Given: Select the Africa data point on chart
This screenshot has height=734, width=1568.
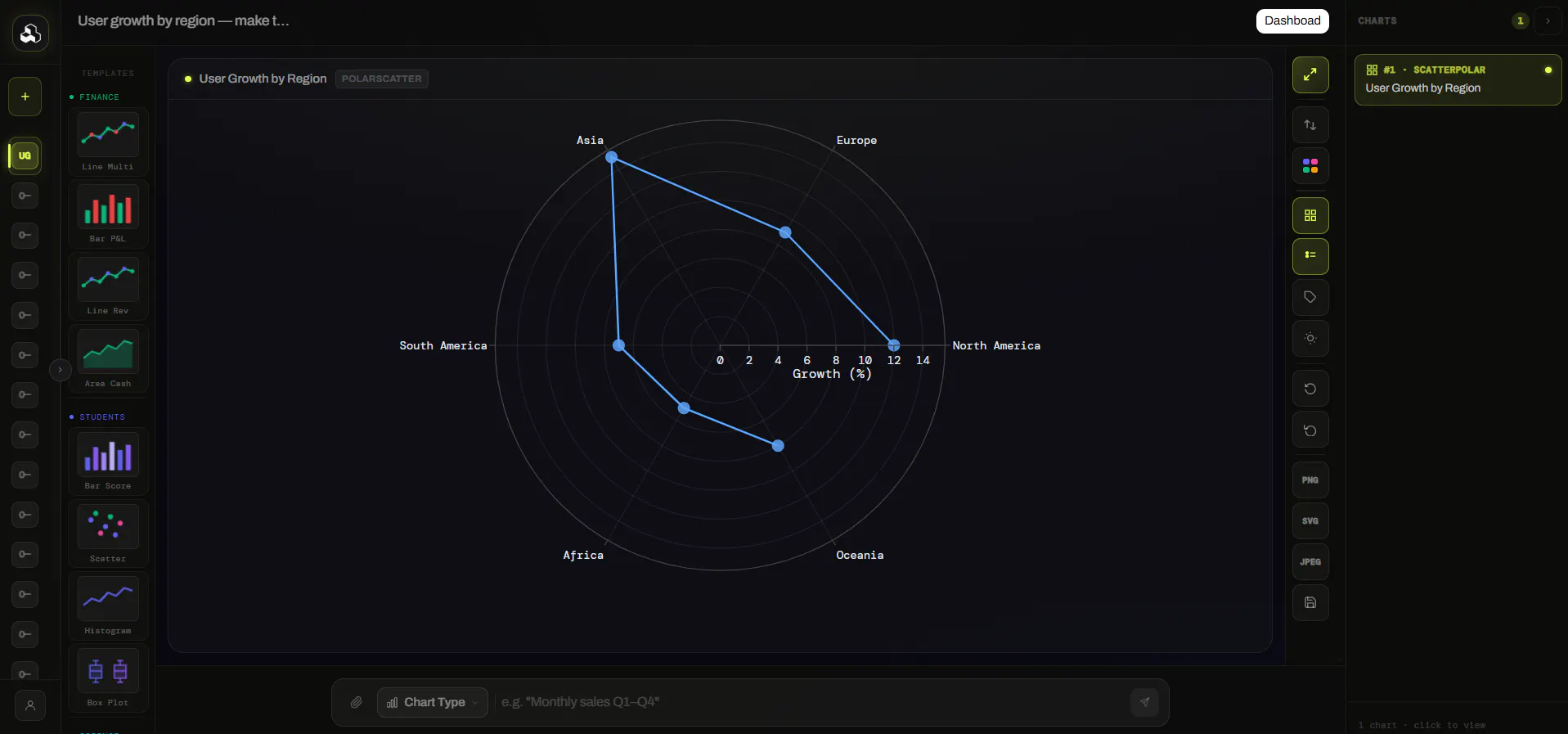Looking at the screenshot, I should (x=684, y=408).
